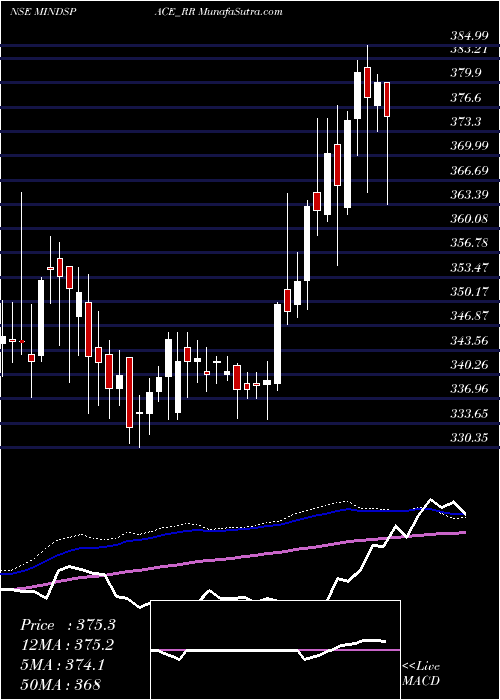Click the 376.6 price axis label

point(466,97)
